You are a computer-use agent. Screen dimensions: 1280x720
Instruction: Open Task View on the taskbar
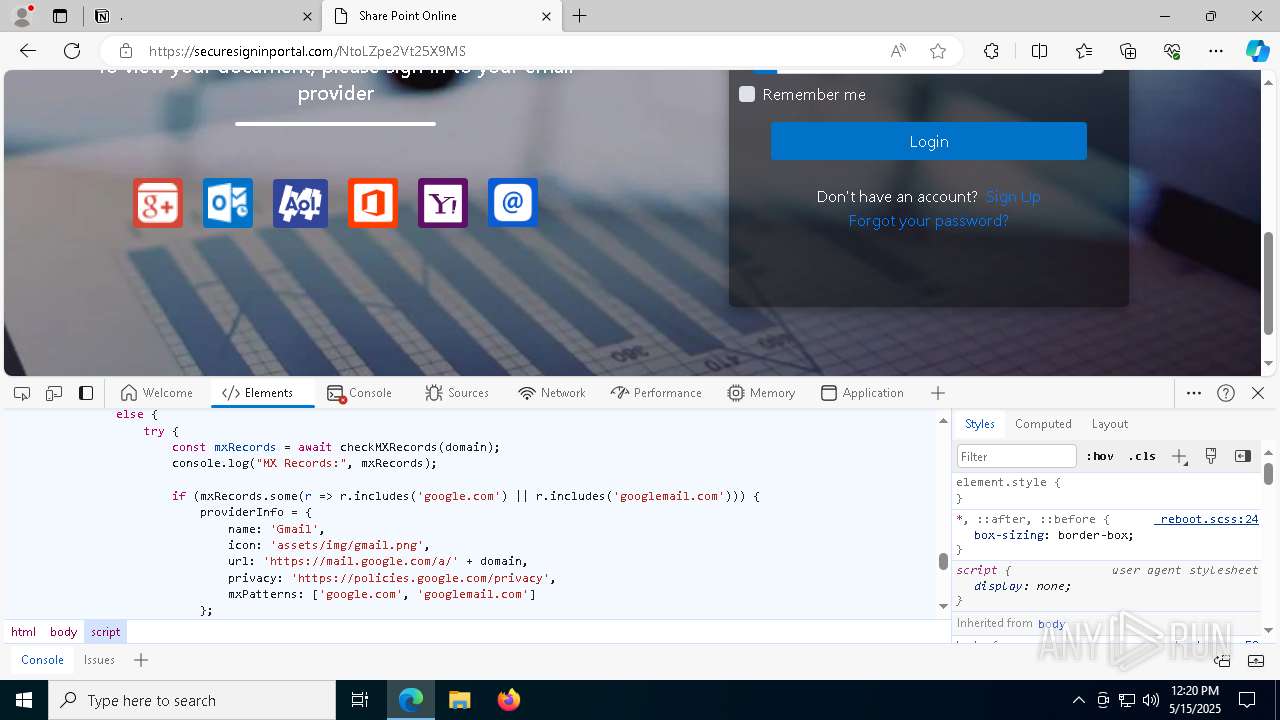pos(360,700)
